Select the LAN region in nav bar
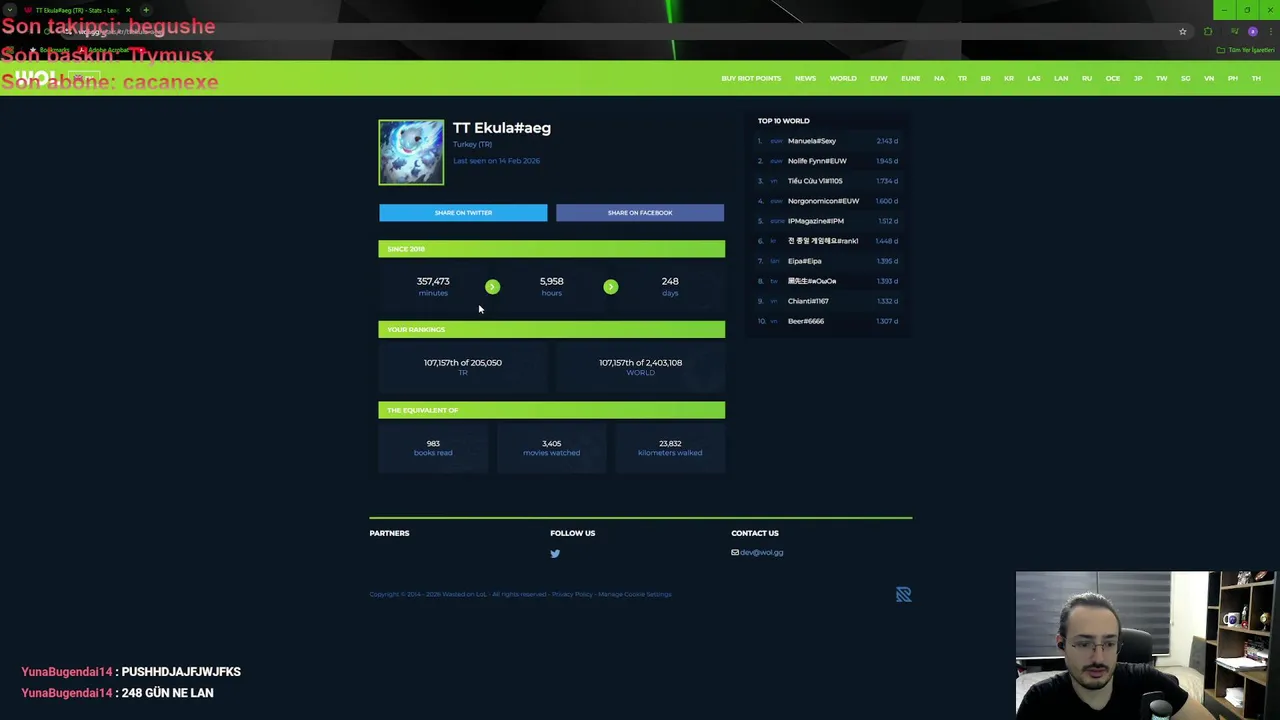Viewport: 1280px width, 720px height. tap(1061, 78)
